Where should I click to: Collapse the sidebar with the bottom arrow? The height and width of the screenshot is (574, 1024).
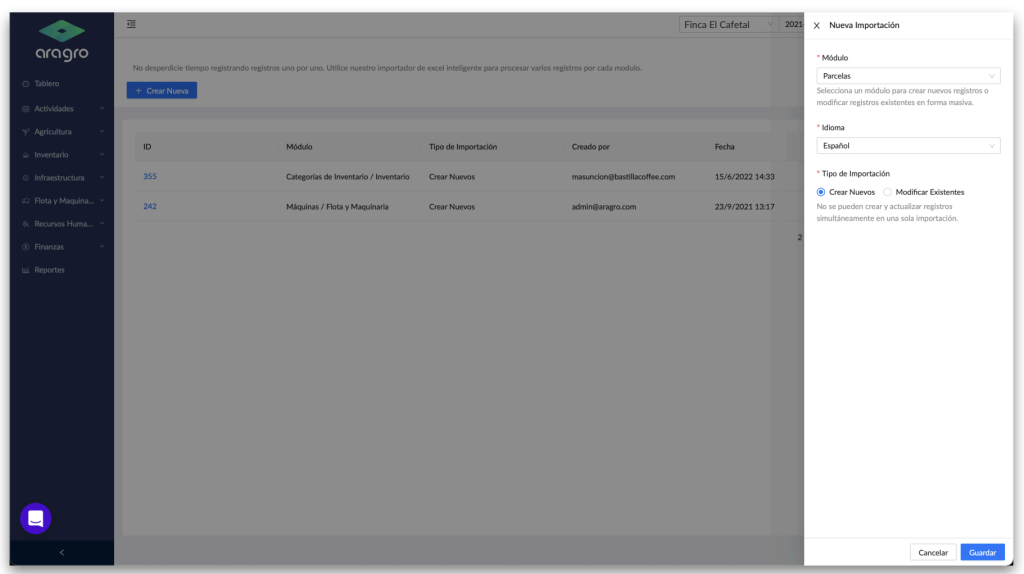(x=62, y=552)
